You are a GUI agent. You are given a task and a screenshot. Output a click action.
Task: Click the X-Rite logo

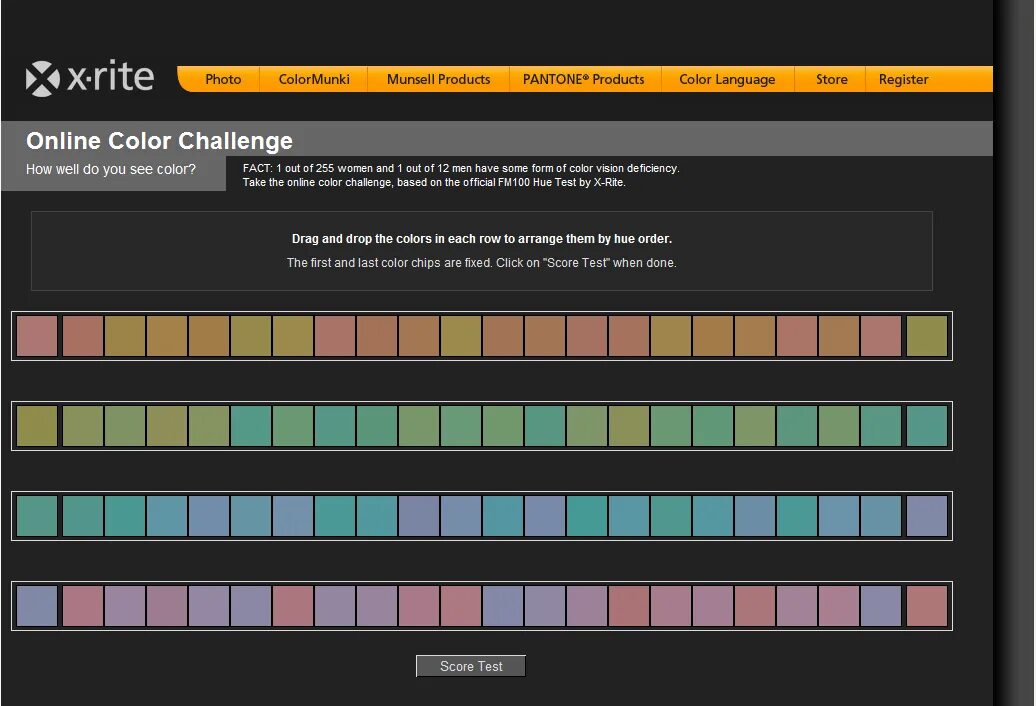pyautogui.click(x=90, y=78)
